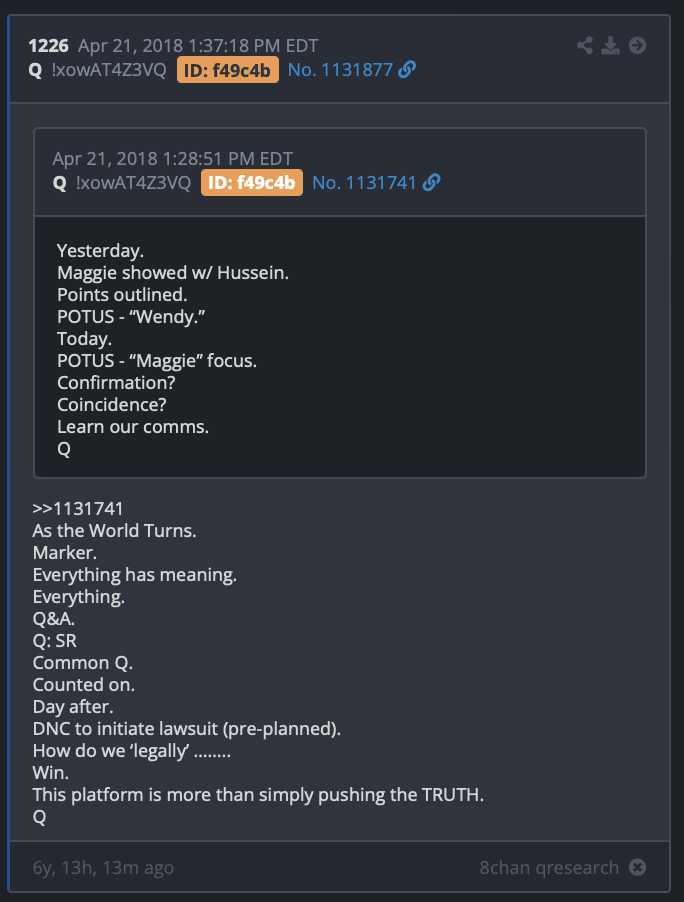The width and height of the screenshot is (684, 902).
Task: Click the post number 1226
Action: (x=49, y=45)
